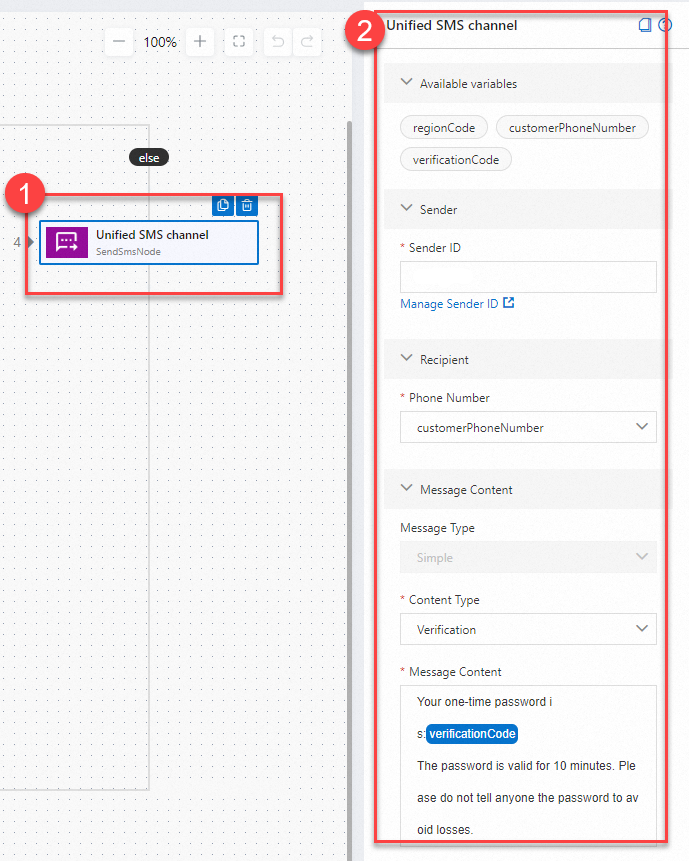This screenshot has width=689, height=861.
Task: Delete the Unified SMS channel node
Action: (247, 205)
